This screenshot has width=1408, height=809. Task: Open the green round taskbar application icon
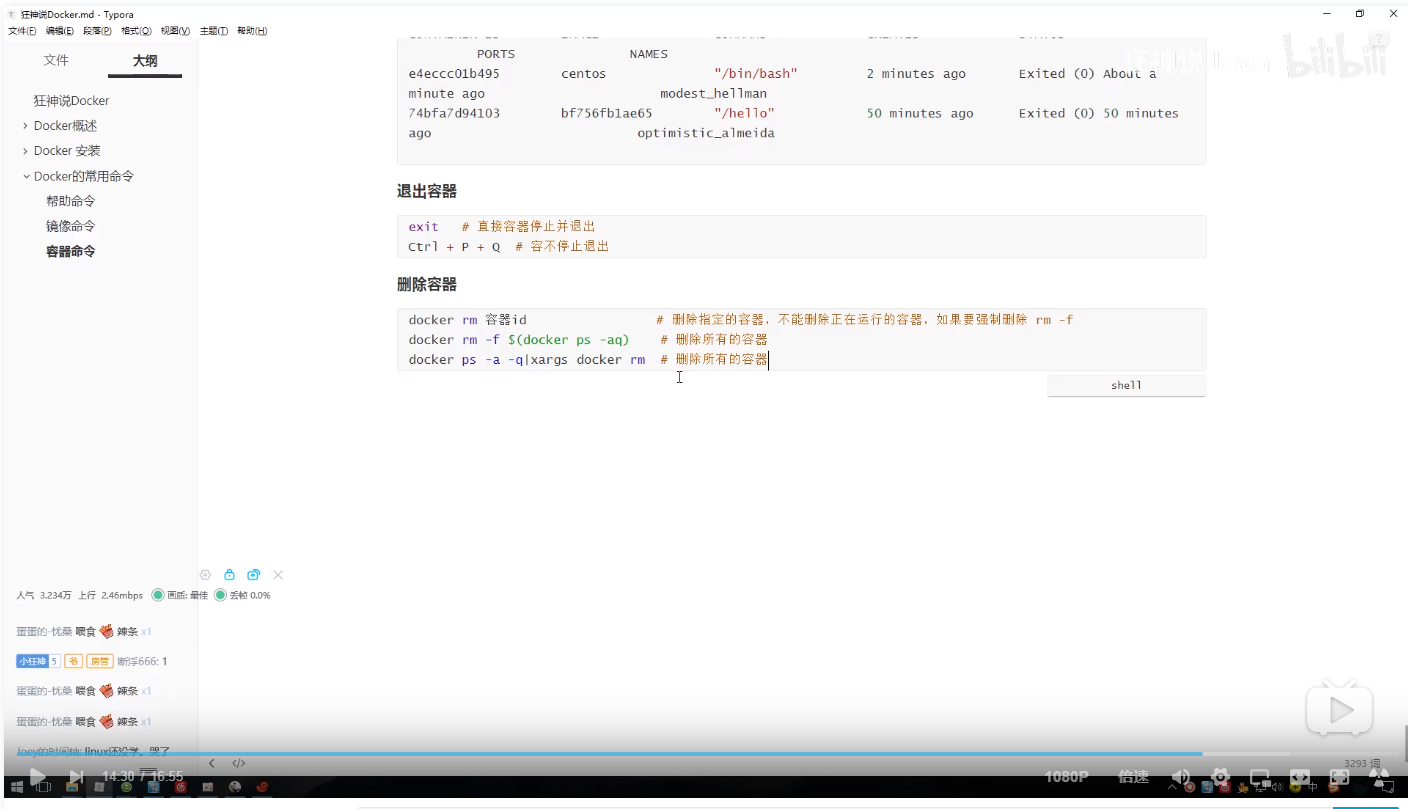126,787
